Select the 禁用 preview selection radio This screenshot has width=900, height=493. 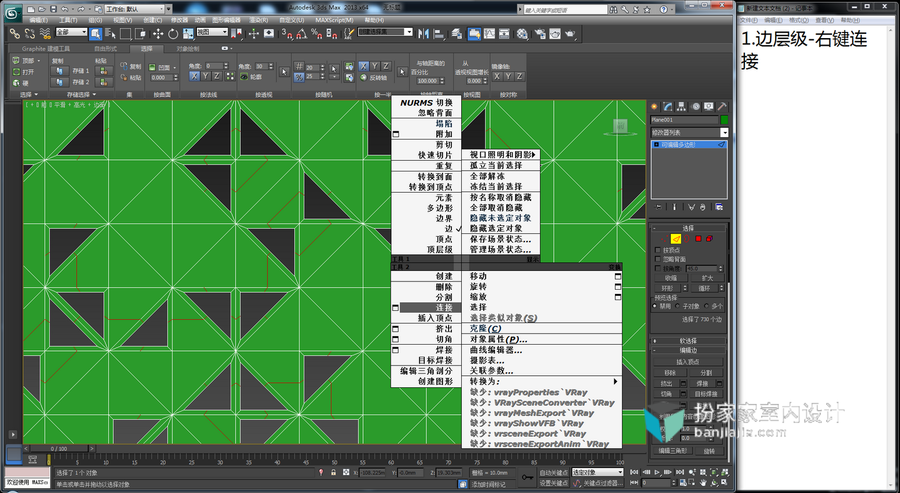[x=655, y=306]
